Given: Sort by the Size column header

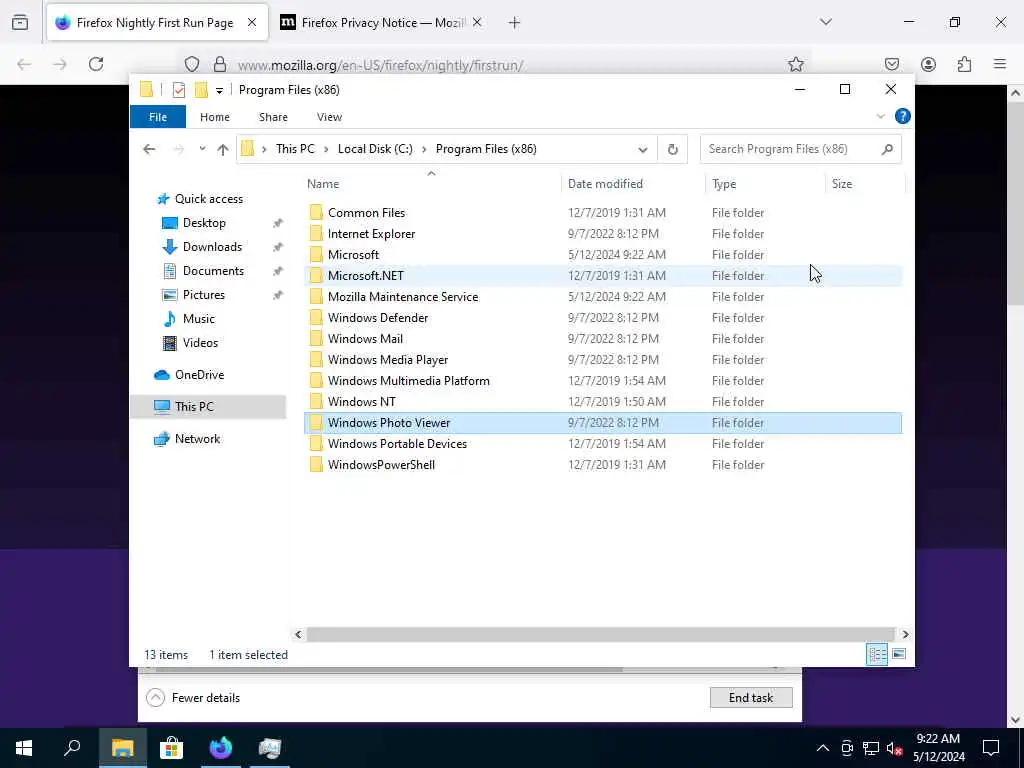Looking at the screenshot, I should click(865, 184).
